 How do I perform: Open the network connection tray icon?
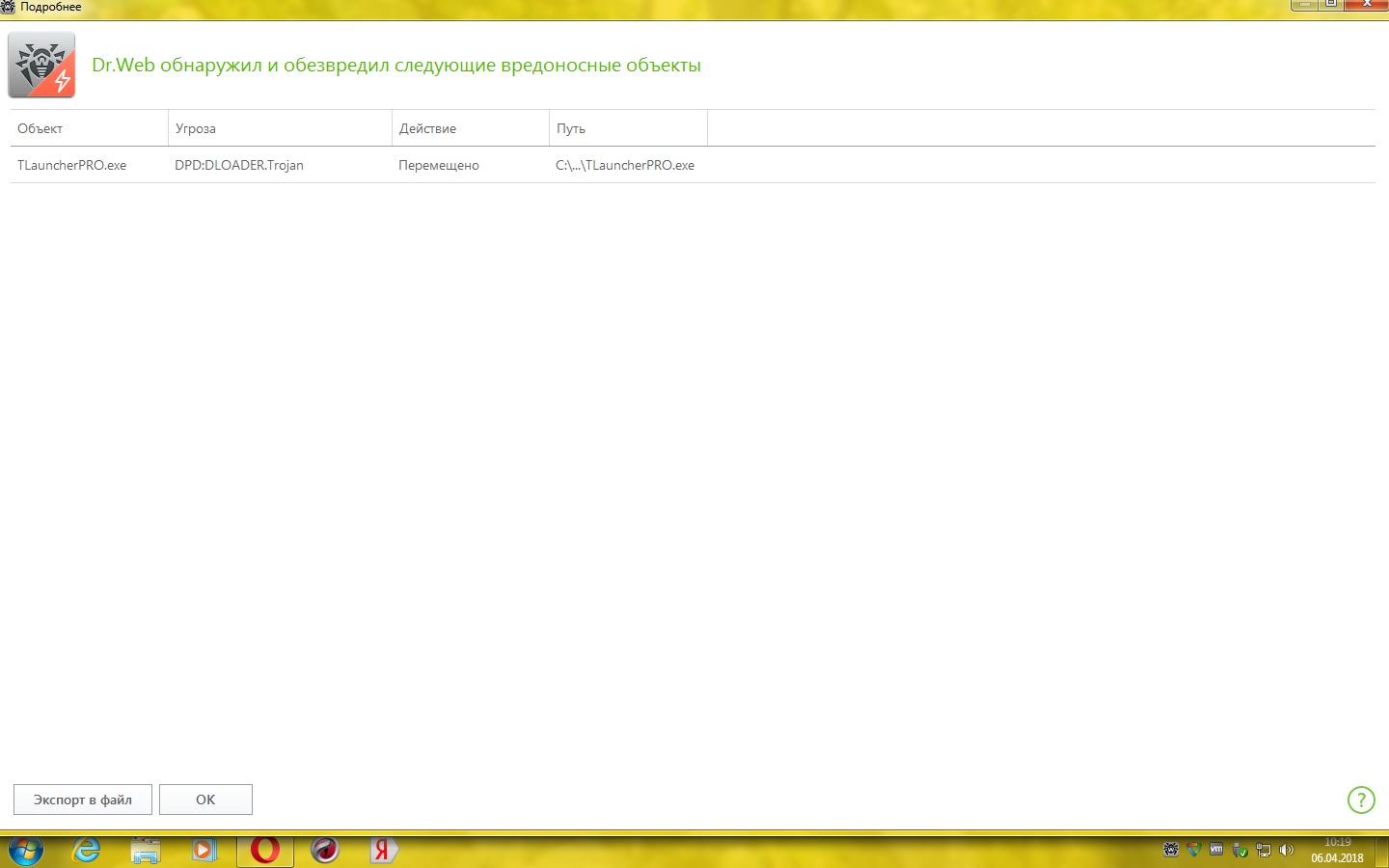(x=1264, y=851)
